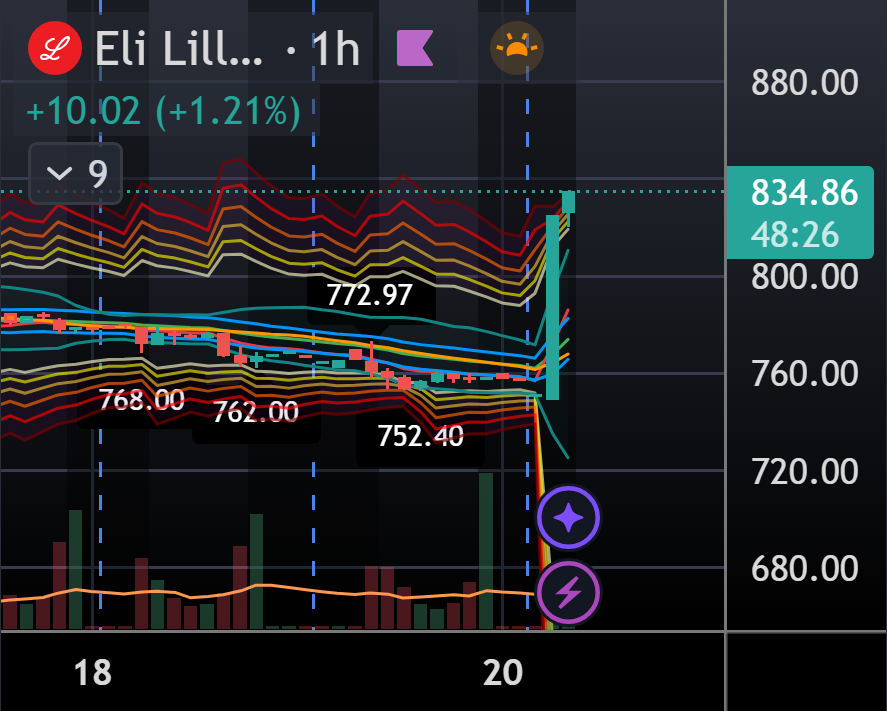Click the tallest green volume bar

(x=486, y=551)
